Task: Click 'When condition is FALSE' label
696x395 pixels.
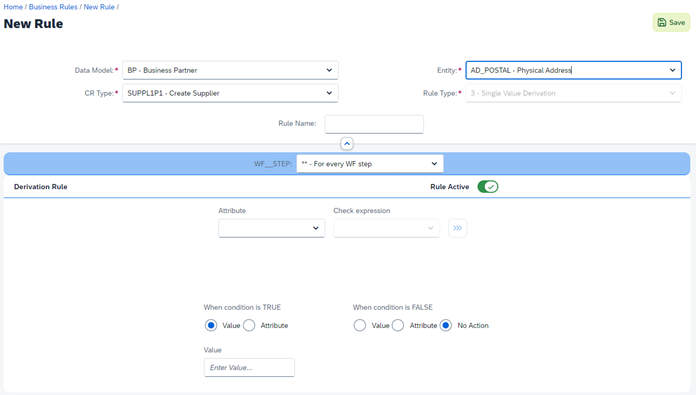Action: coord(392,307)
